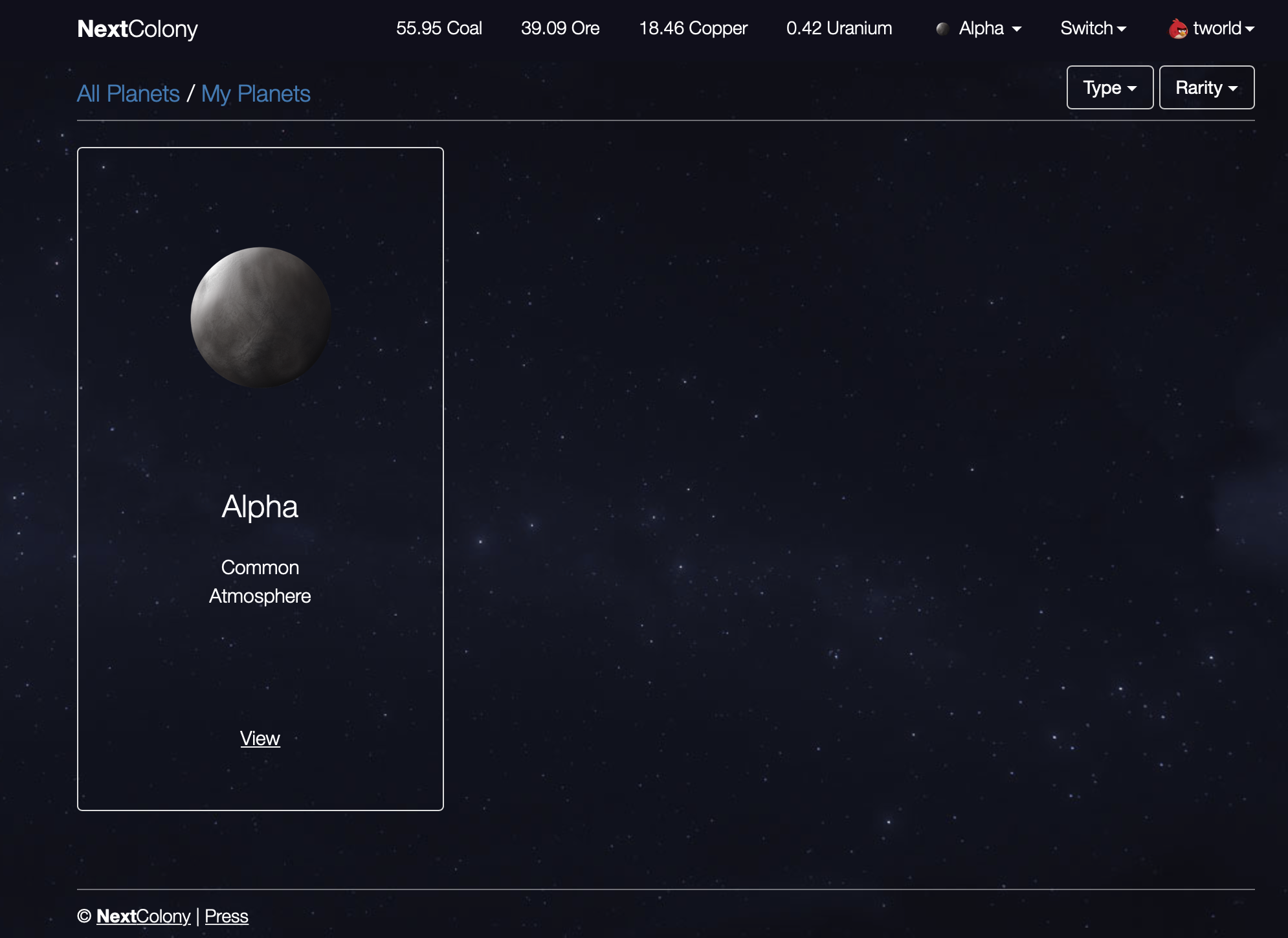The image size is (1288, 938).
Task: Go to My Planets breadcrumb link
Action: [256, 94]
